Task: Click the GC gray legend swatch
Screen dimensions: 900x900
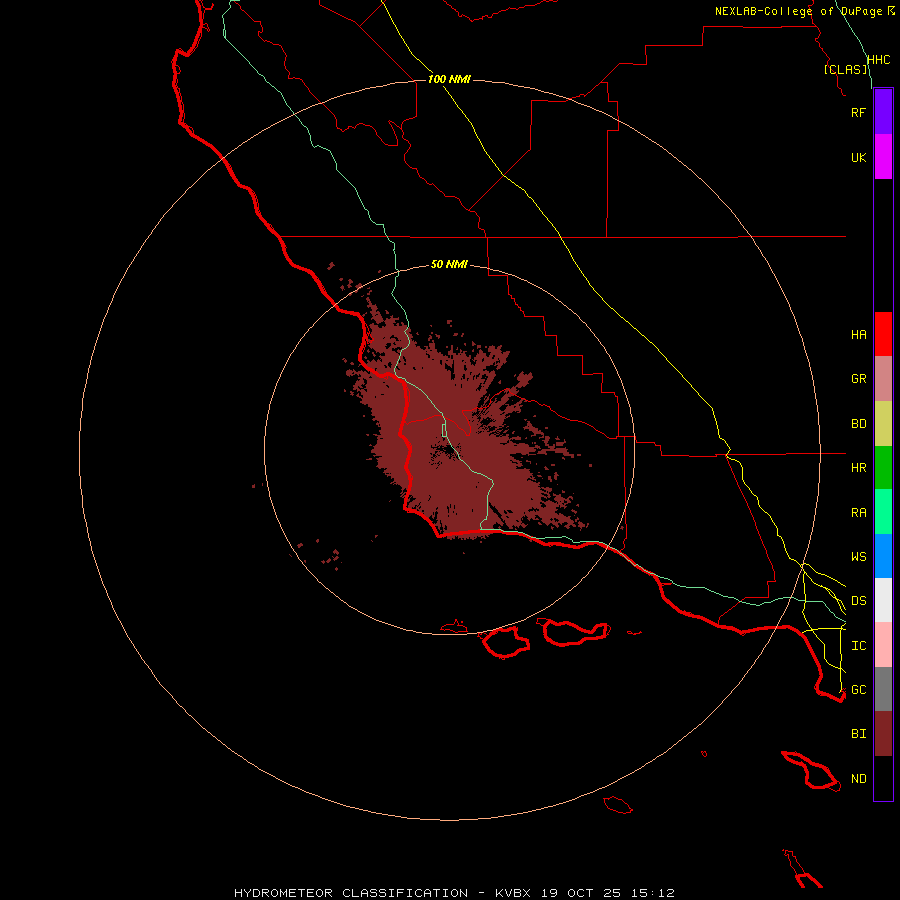Action: click(883, 689)
